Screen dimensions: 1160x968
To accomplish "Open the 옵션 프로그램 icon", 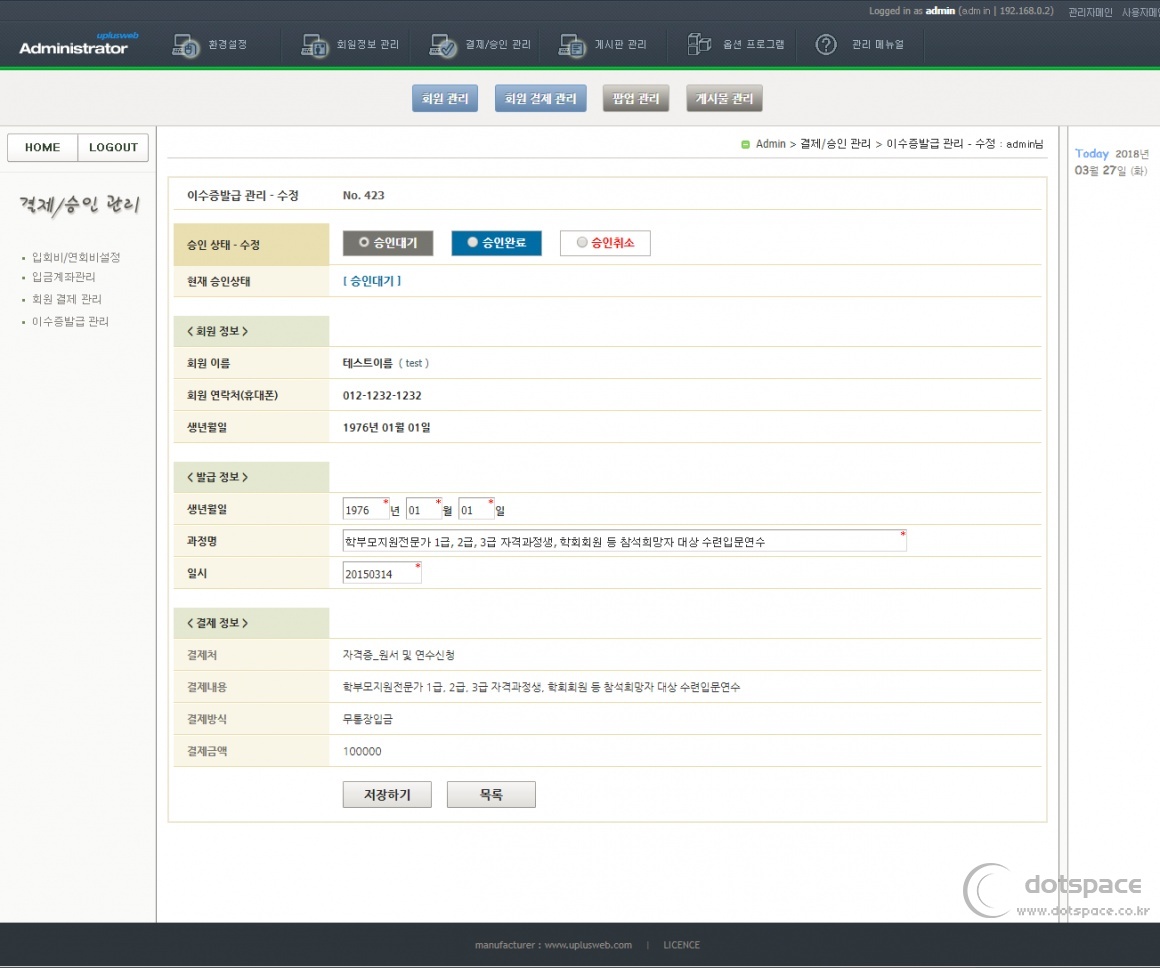I will (x=699, y=45).
